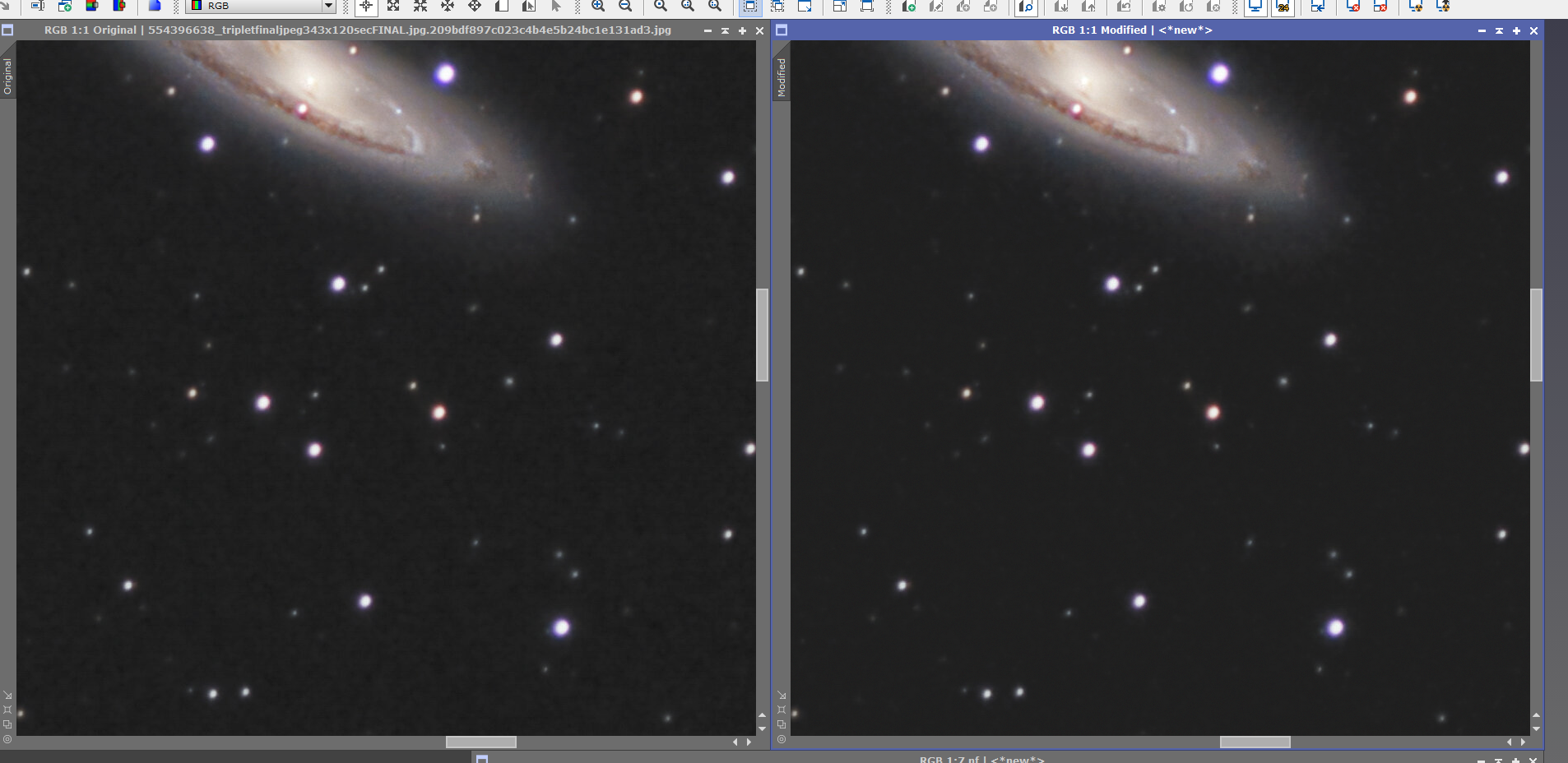The height and width of the screenshot is (763, 1568).
Task: Toggle the highlighted preview magnifier toolbar button
Action: [x=1026, y=7]
